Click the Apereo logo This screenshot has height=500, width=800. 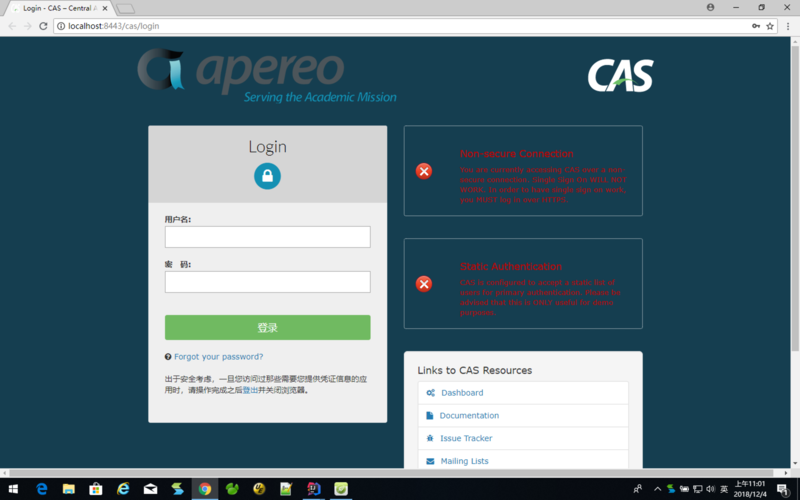point(266,75)
